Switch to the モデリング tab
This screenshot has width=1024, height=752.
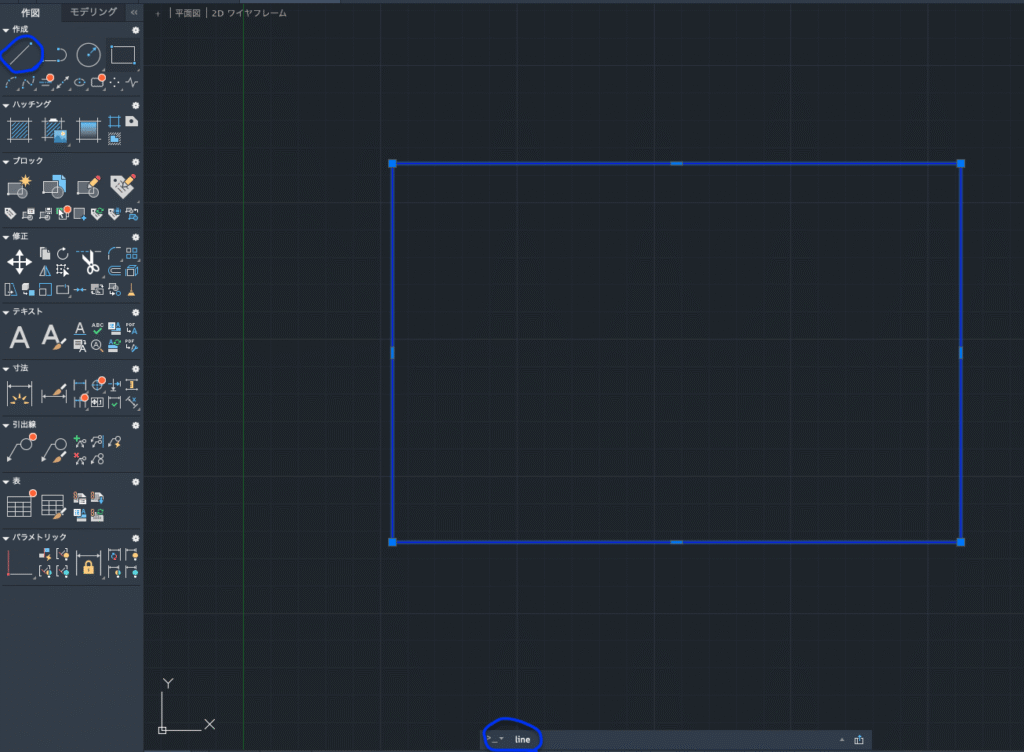(93, 12)
